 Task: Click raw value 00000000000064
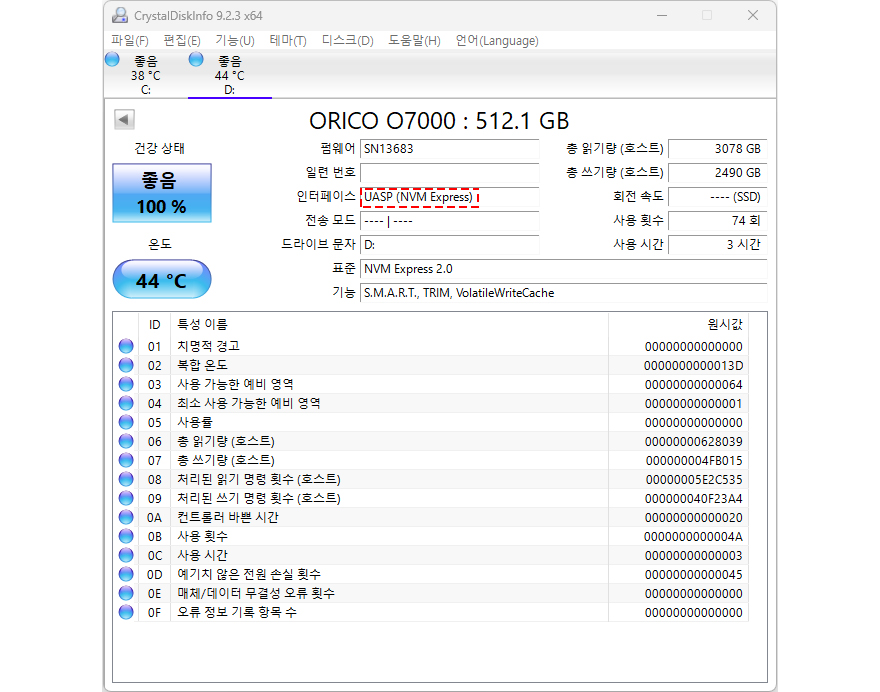tap(693, 385)
